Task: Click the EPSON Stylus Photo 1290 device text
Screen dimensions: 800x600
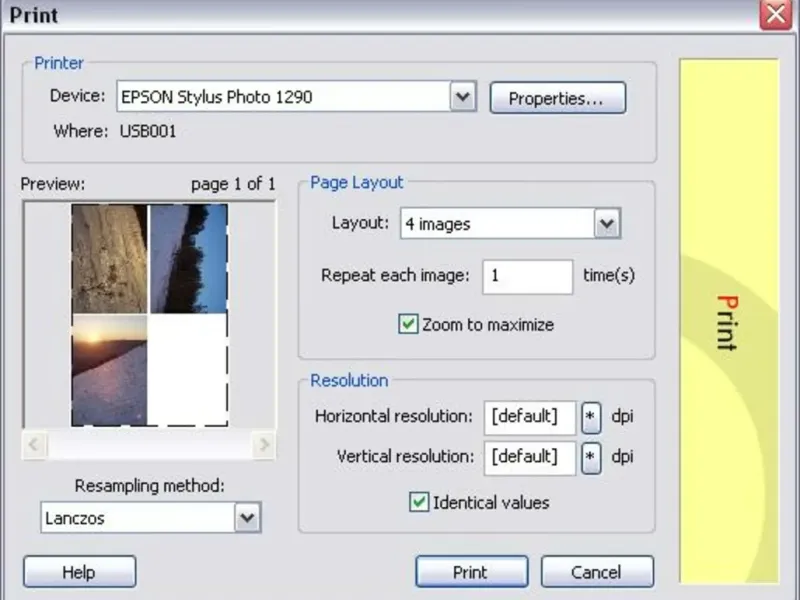Action: pos(217,96)
